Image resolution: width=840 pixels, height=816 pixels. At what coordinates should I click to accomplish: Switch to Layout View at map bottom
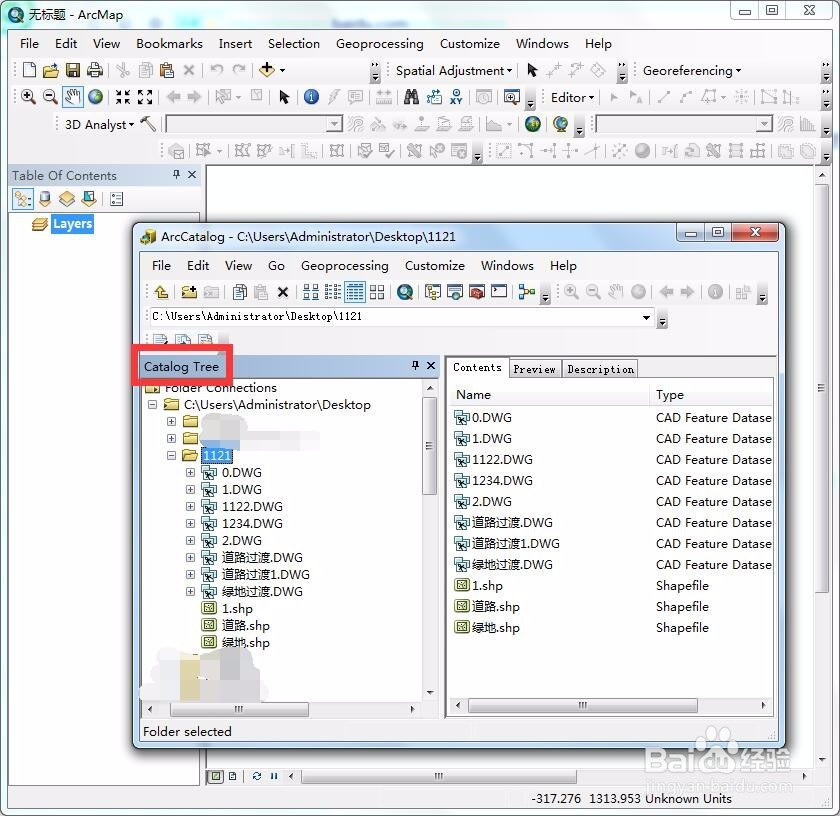tap(232, 776)
